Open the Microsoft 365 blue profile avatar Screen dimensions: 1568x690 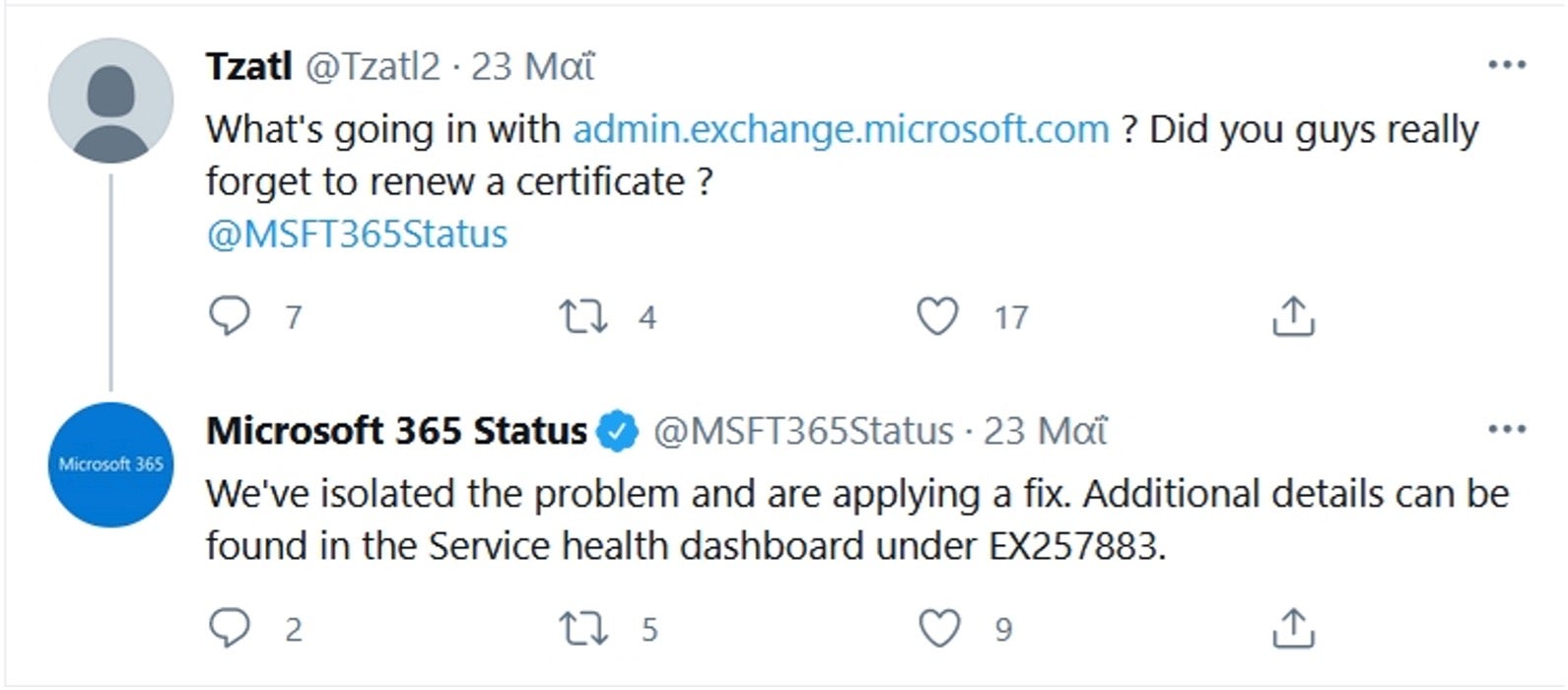[x=110, y=464]
